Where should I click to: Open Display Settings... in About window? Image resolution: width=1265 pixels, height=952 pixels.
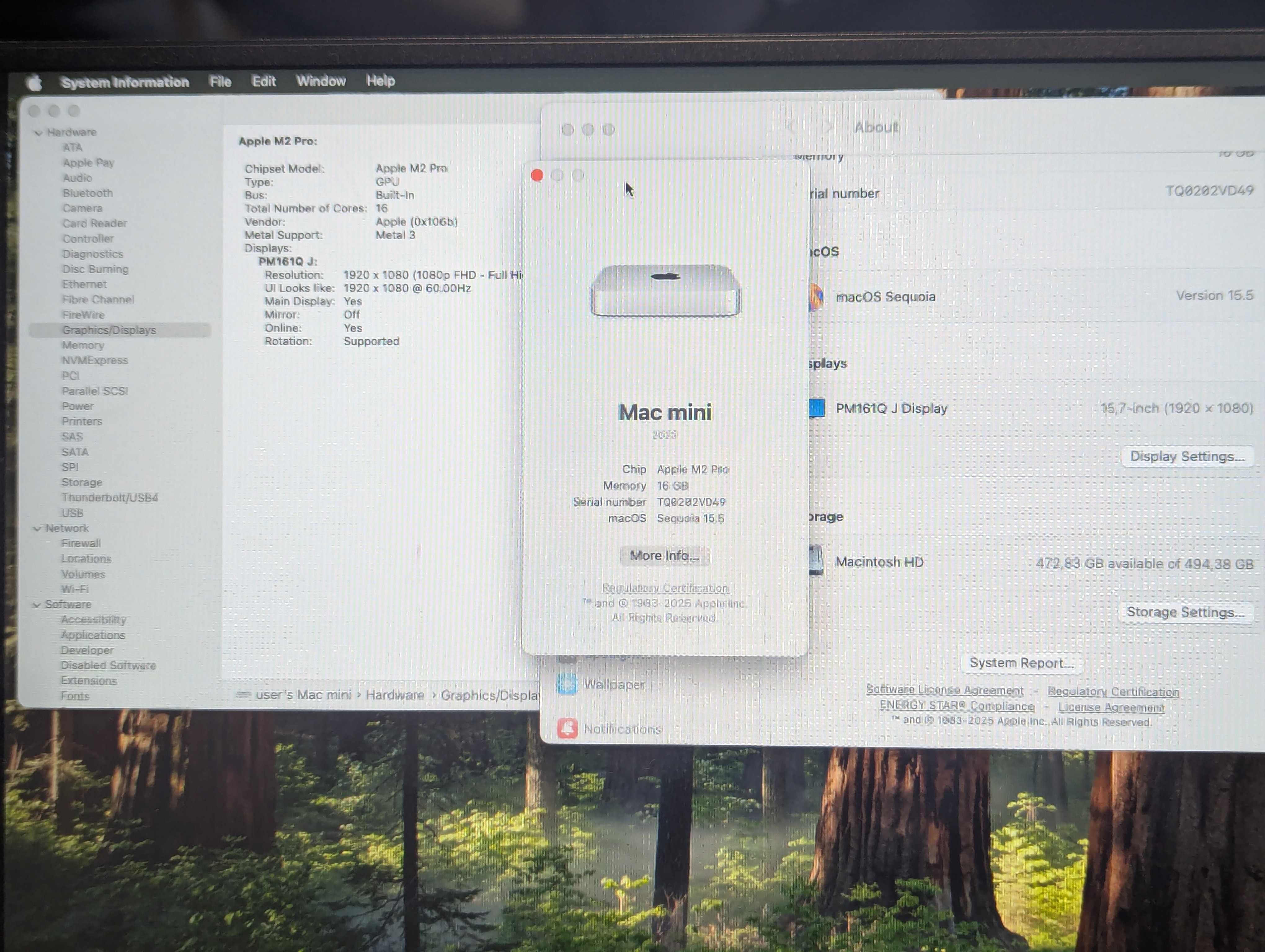pos(1187,456)
